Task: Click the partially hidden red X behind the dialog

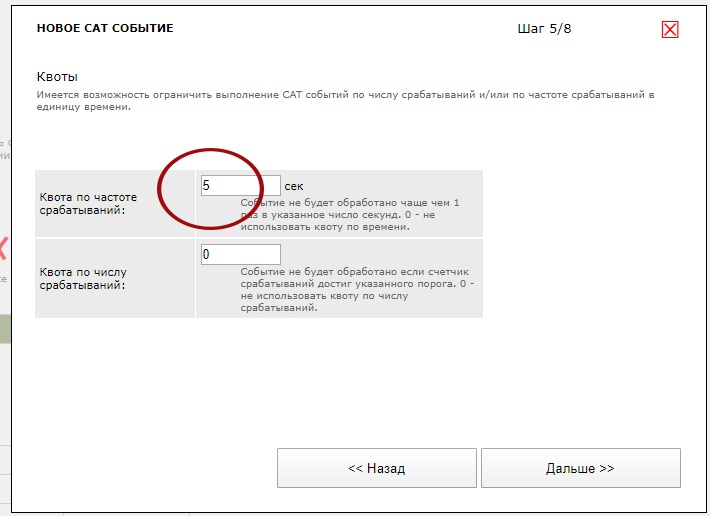Action: (x=3, y=249)
